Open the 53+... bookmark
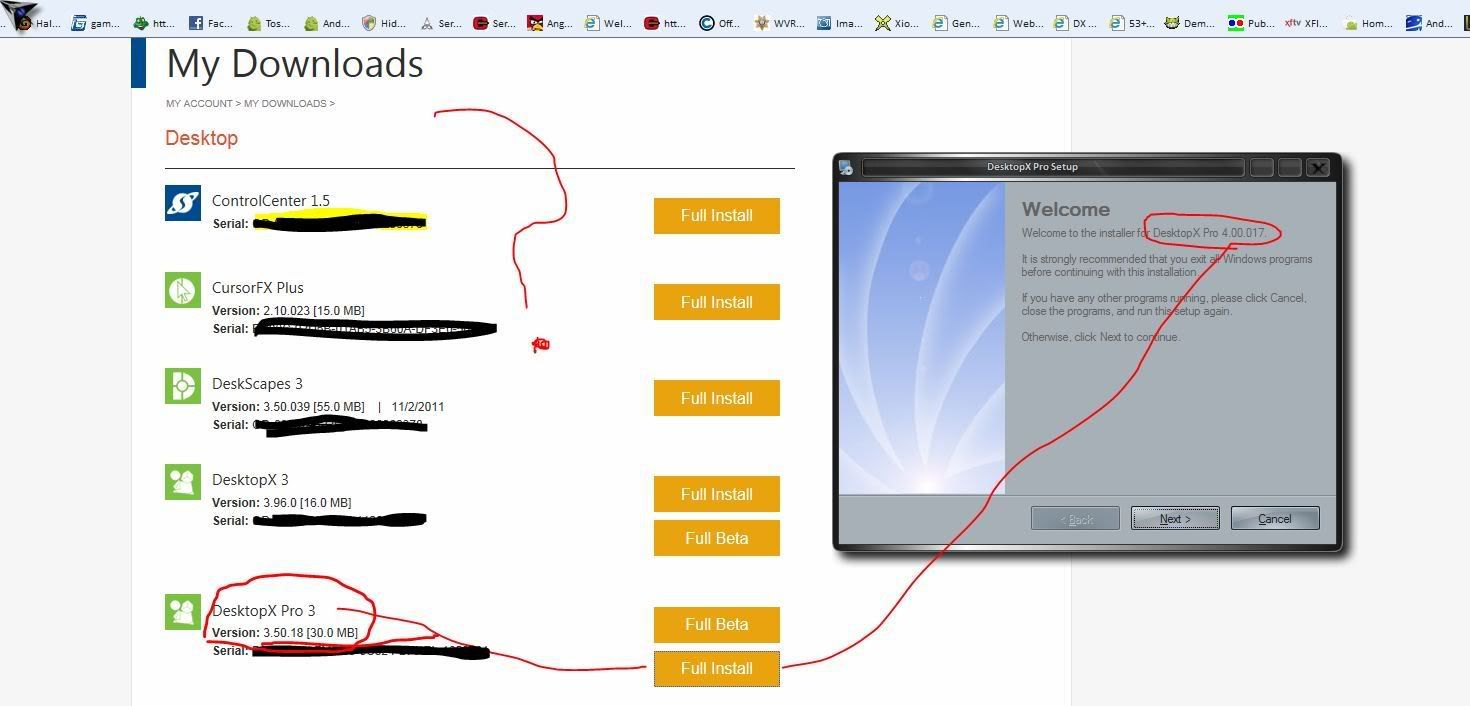 point(1131,22)
